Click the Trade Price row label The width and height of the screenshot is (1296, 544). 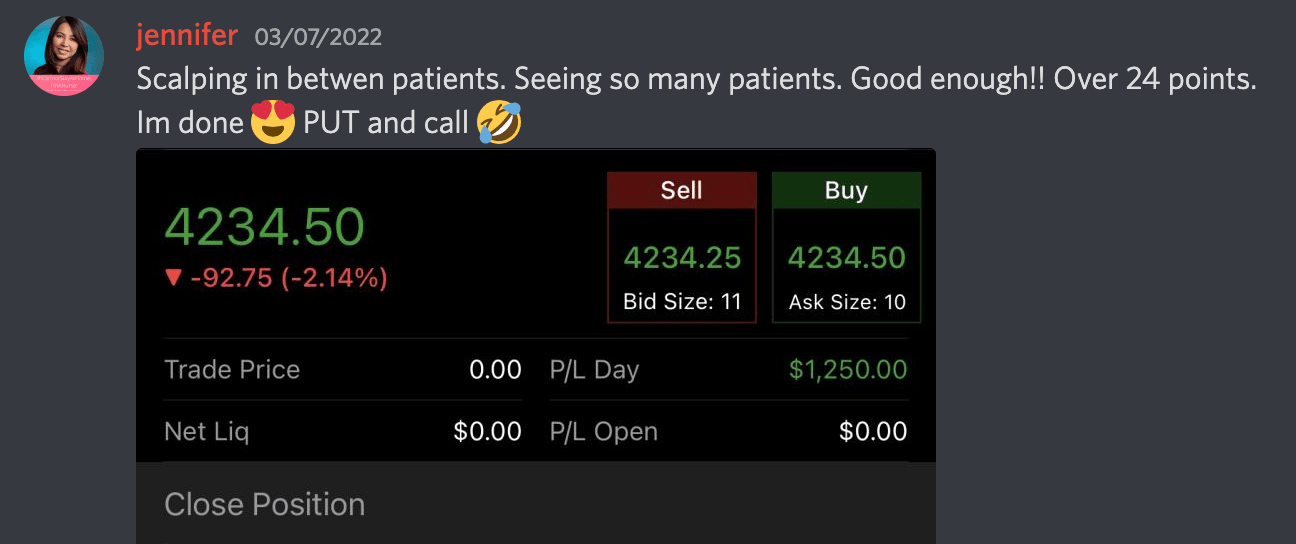pyautogui.click(x=232, y=370)
